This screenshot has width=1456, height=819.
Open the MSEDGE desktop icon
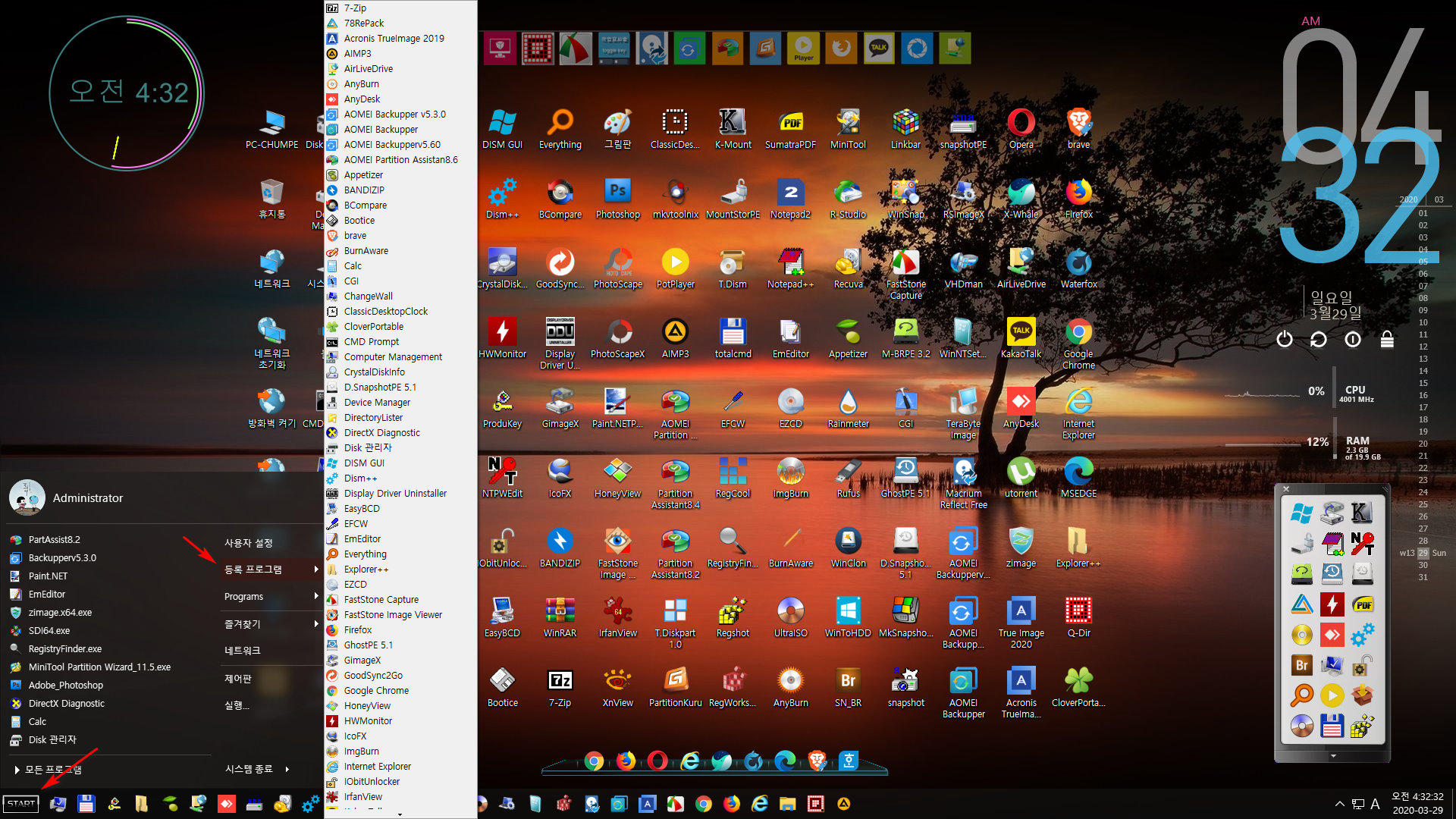(1078, 477)
